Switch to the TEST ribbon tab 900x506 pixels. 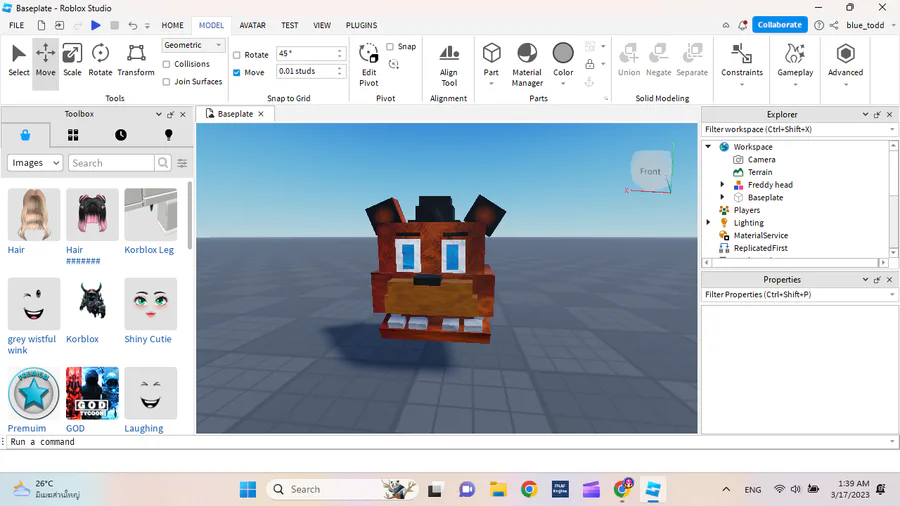(290, 25)
